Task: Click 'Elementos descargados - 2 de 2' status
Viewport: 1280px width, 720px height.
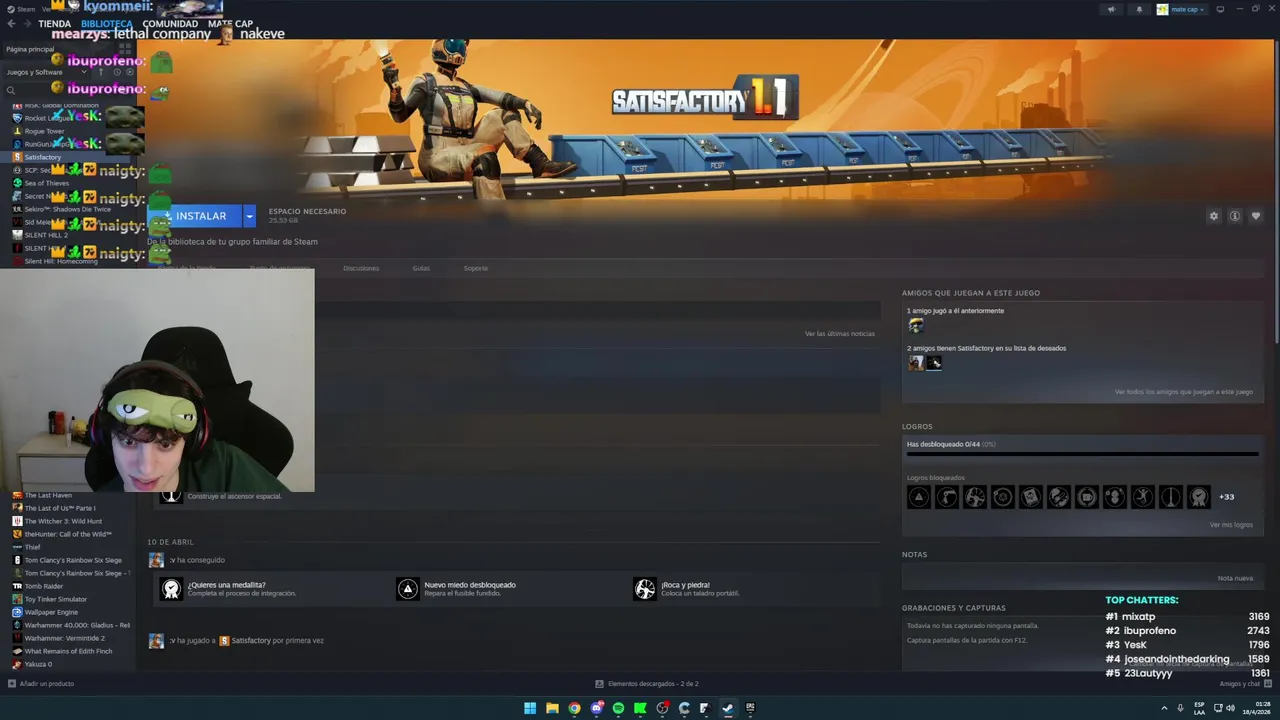Action: pos(653,684)
